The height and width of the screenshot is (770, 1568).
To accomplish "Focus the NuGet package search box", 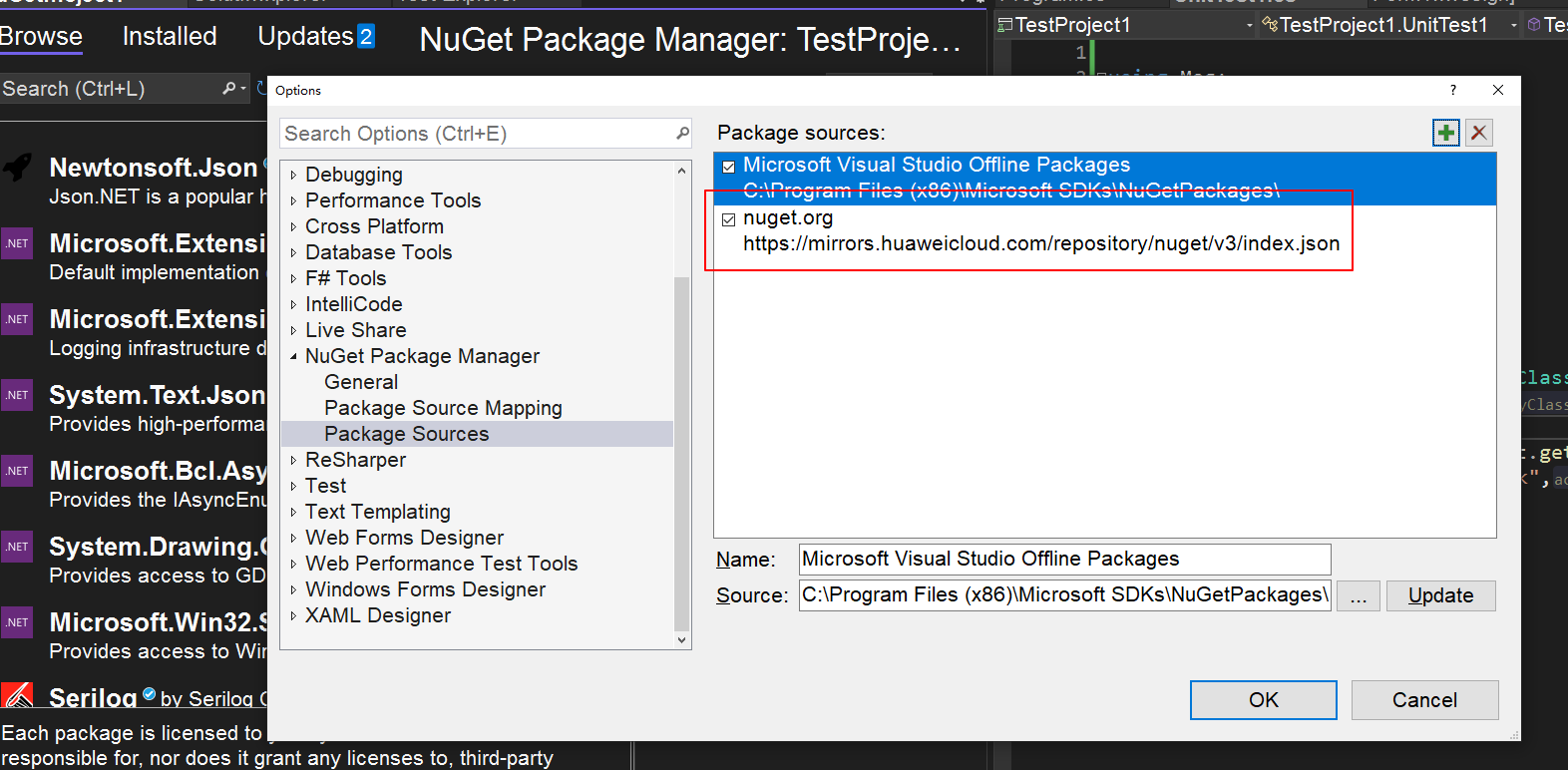I will point(110,89).
